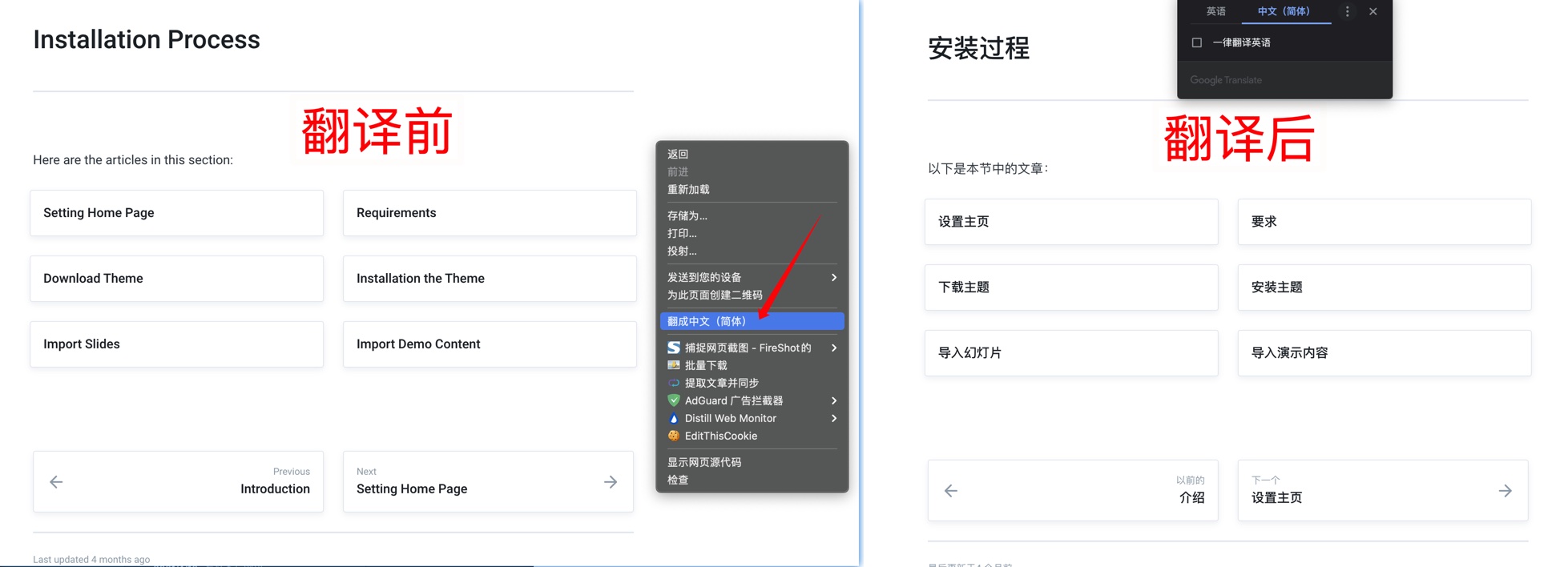Click the 以下是本节中的文章 text

[x=988, y=169]
